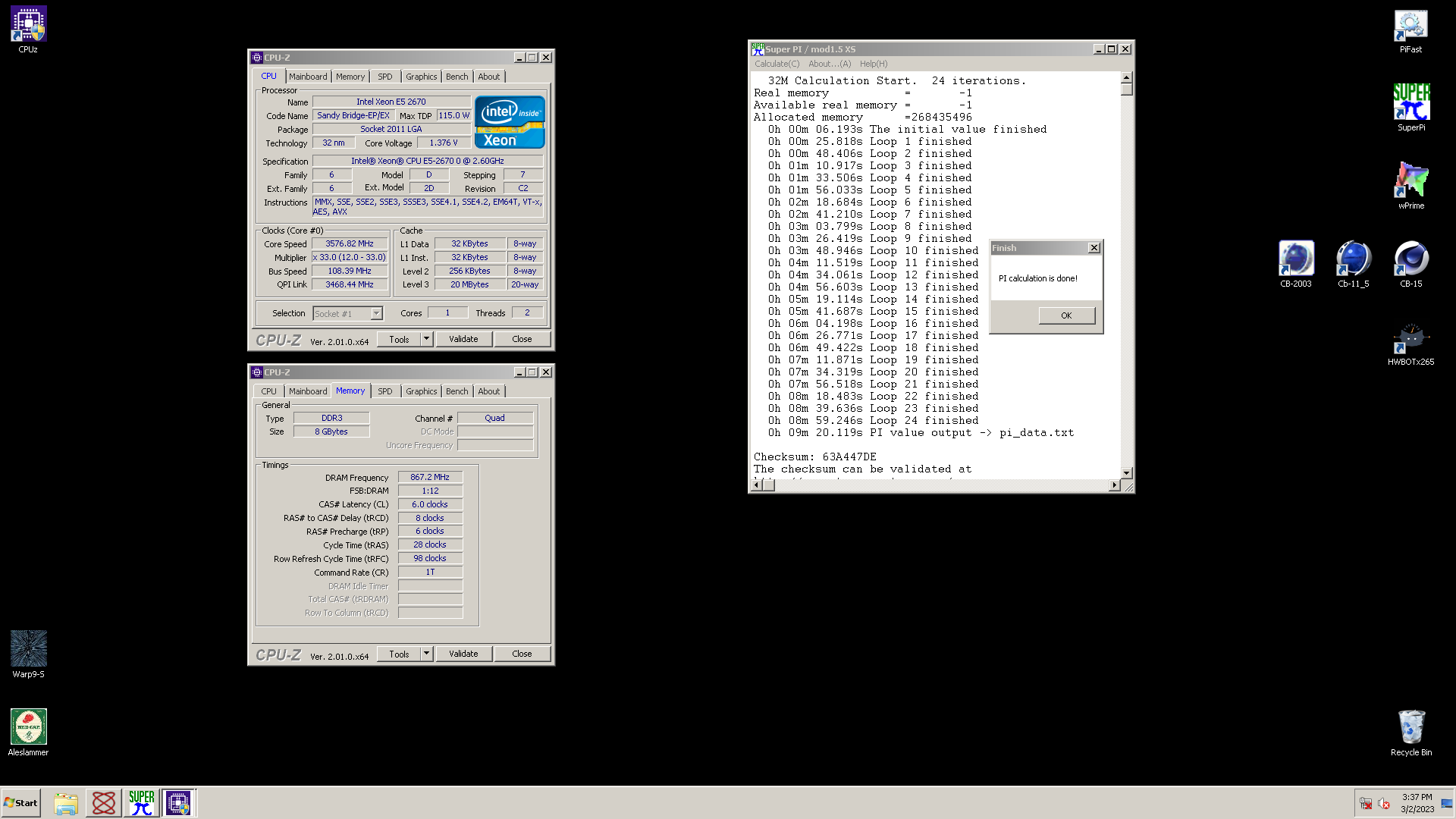1456x819 pixels.
Task: Click the Intel Xeon logo in CPU-Z
Action: pyautogui.click(x=510, y=121)
